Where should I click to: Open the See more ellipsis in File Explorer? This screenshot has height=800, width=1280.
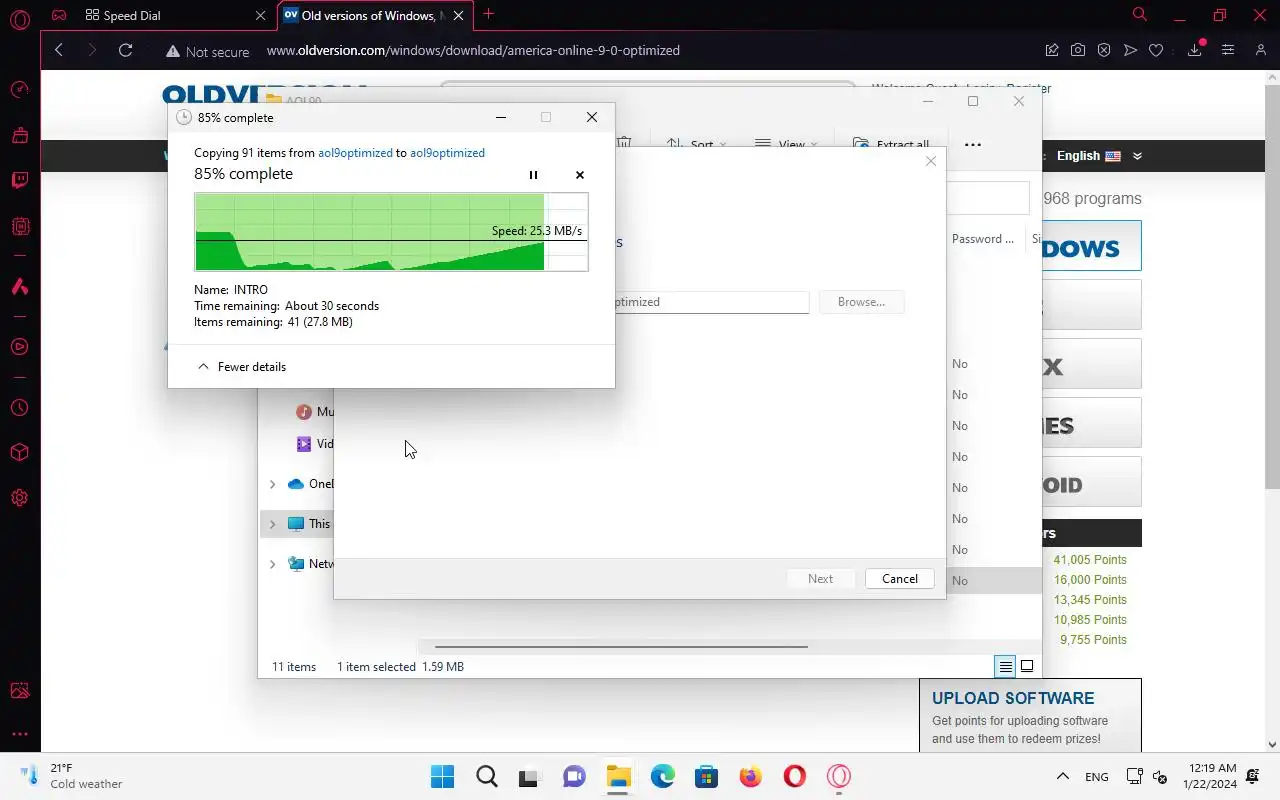tap(972, 145)
